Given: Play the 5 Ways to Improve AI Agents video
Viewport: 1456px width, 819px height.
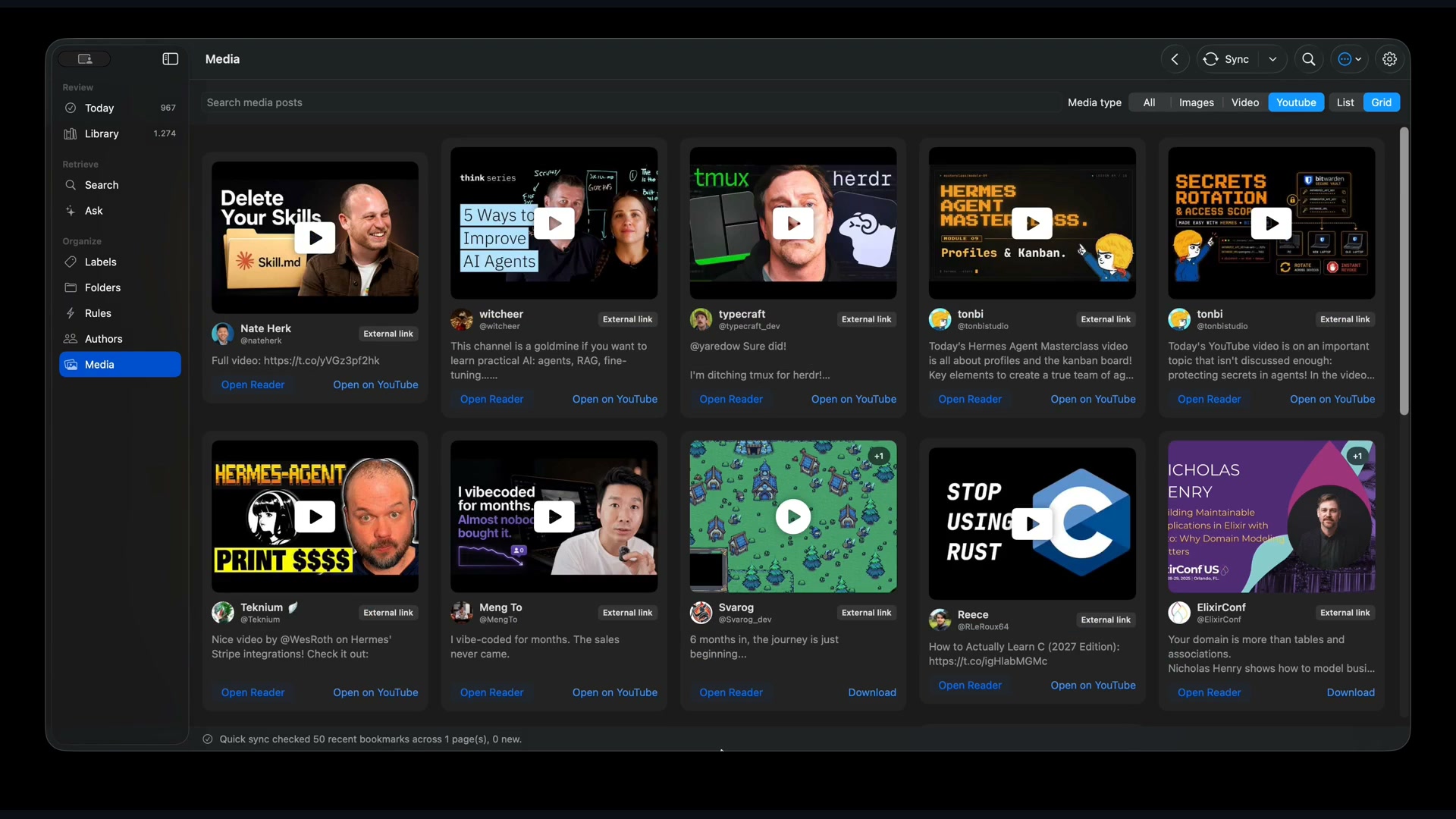Looking at the screenshot, I should (554, 224).
